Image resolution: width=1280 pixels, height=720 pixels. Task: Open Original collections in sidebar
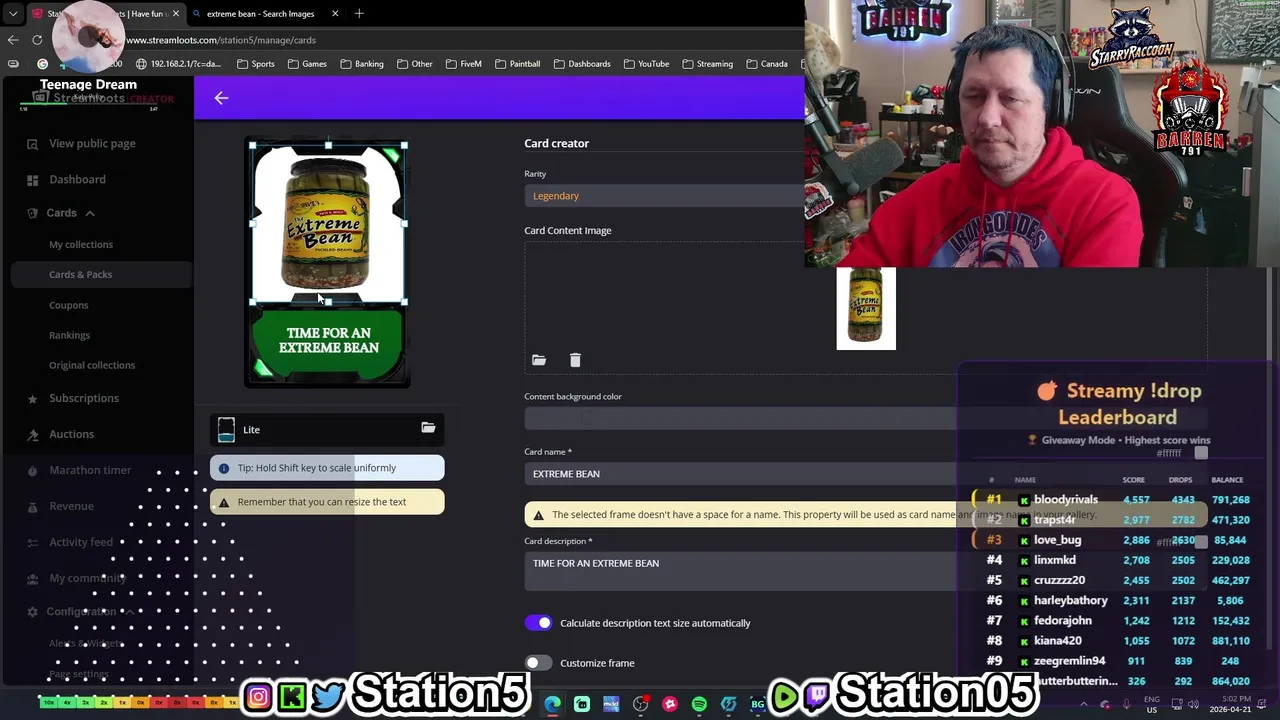tap(92, 365)
